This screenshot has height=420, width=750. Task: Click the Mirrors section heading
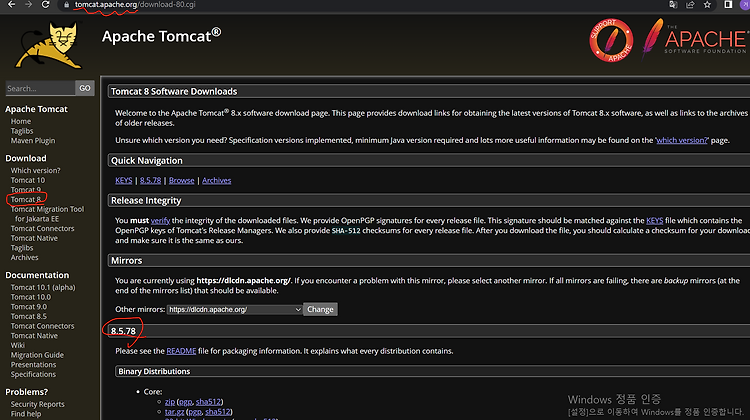tap(127, 261)
